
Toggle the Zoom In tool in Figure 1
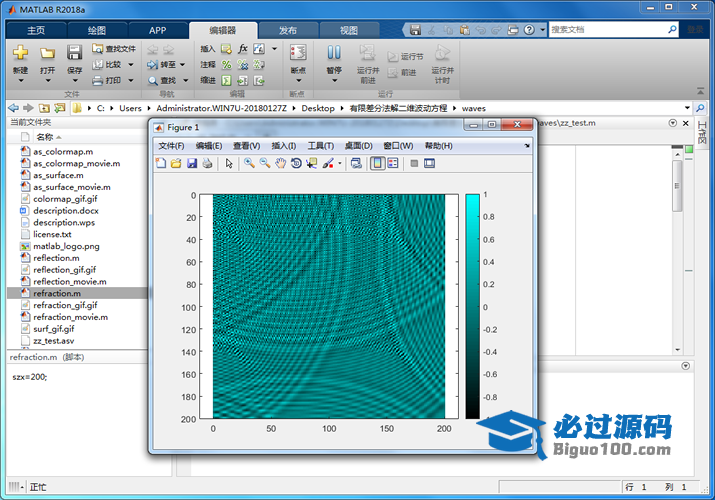[x=249, y=163]
